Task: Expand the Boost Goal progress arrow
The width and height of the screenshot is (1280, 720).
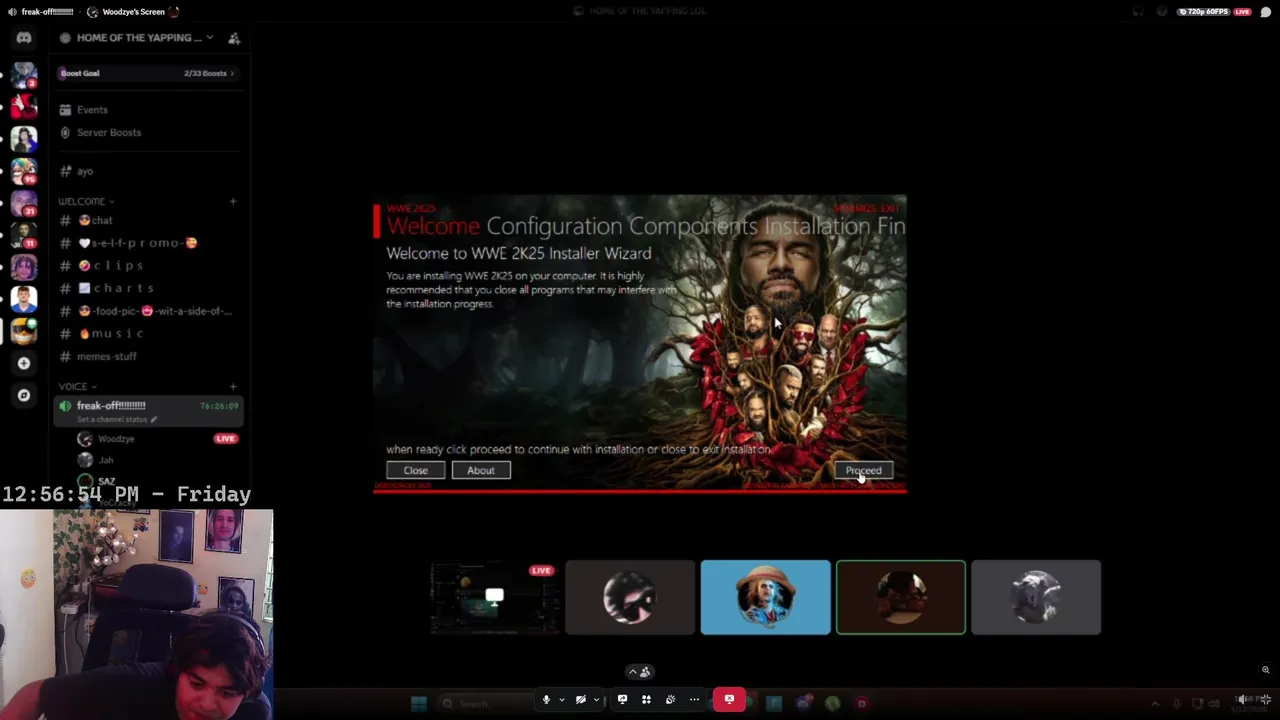Action: point(233,73)
